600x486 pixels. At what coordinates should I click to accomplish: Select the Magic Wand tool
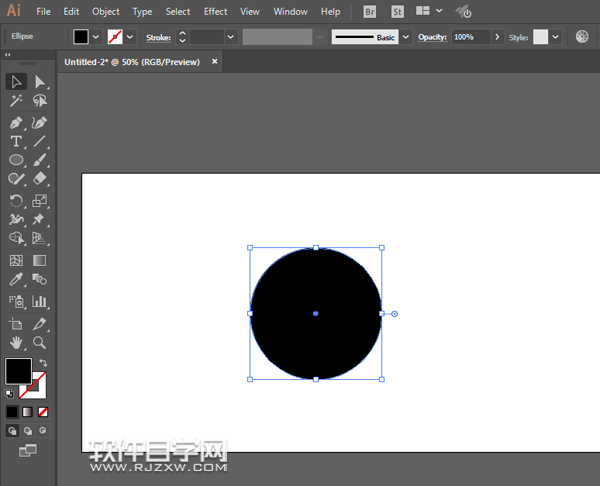16,101
